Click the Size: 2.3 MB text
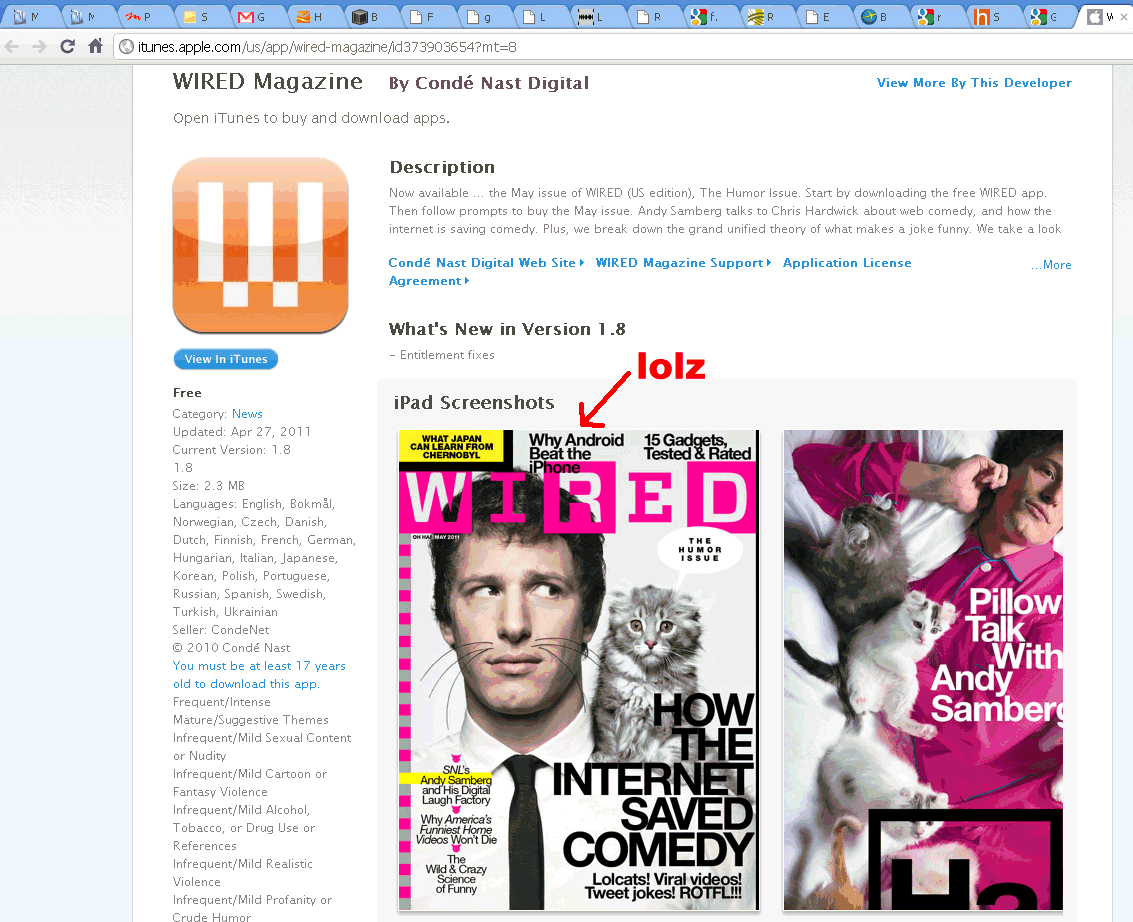The height and width of the screenshot is (922, 1133). tap(208, 486)
